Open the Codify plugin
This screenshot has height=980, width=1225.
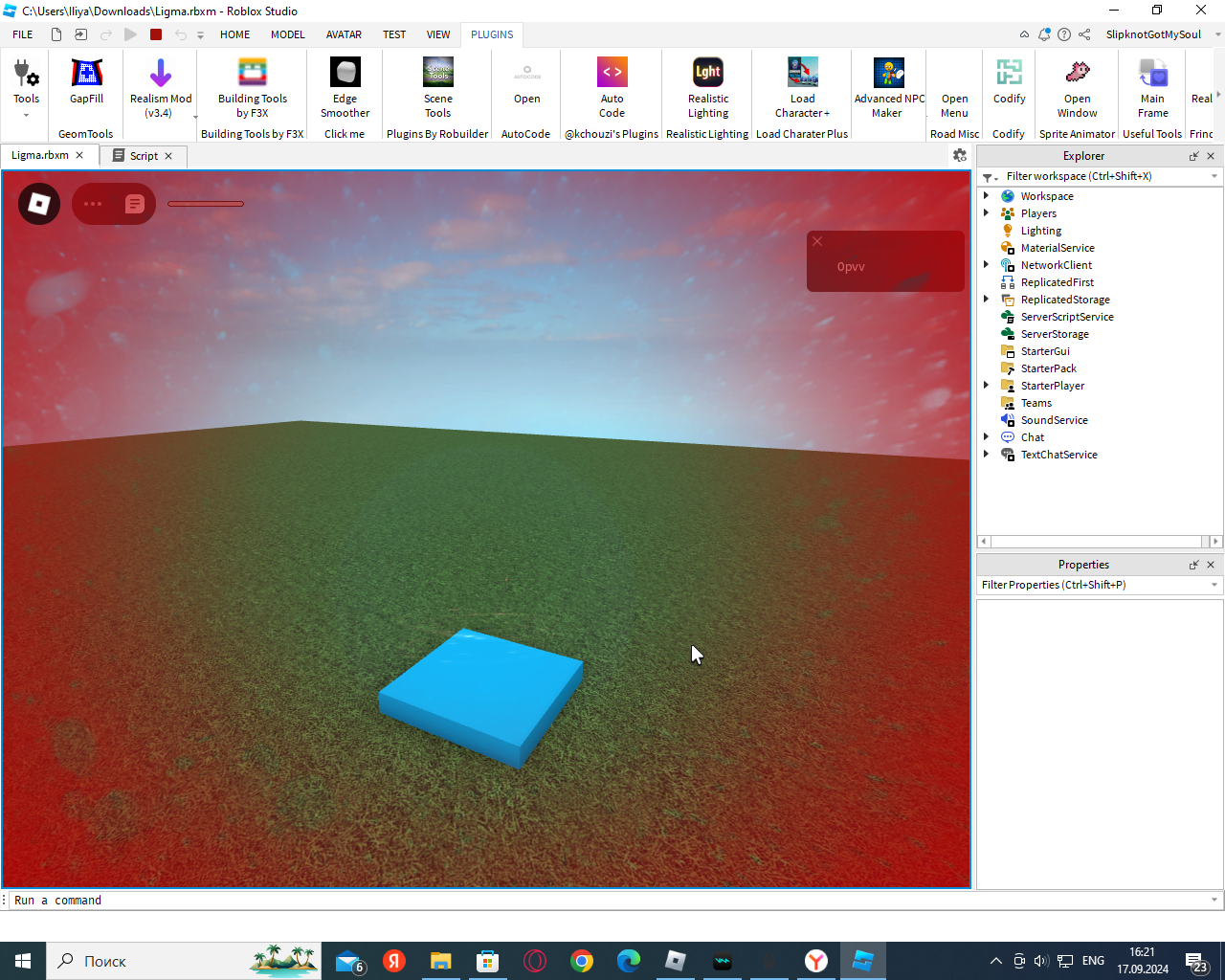point(1009,82)
